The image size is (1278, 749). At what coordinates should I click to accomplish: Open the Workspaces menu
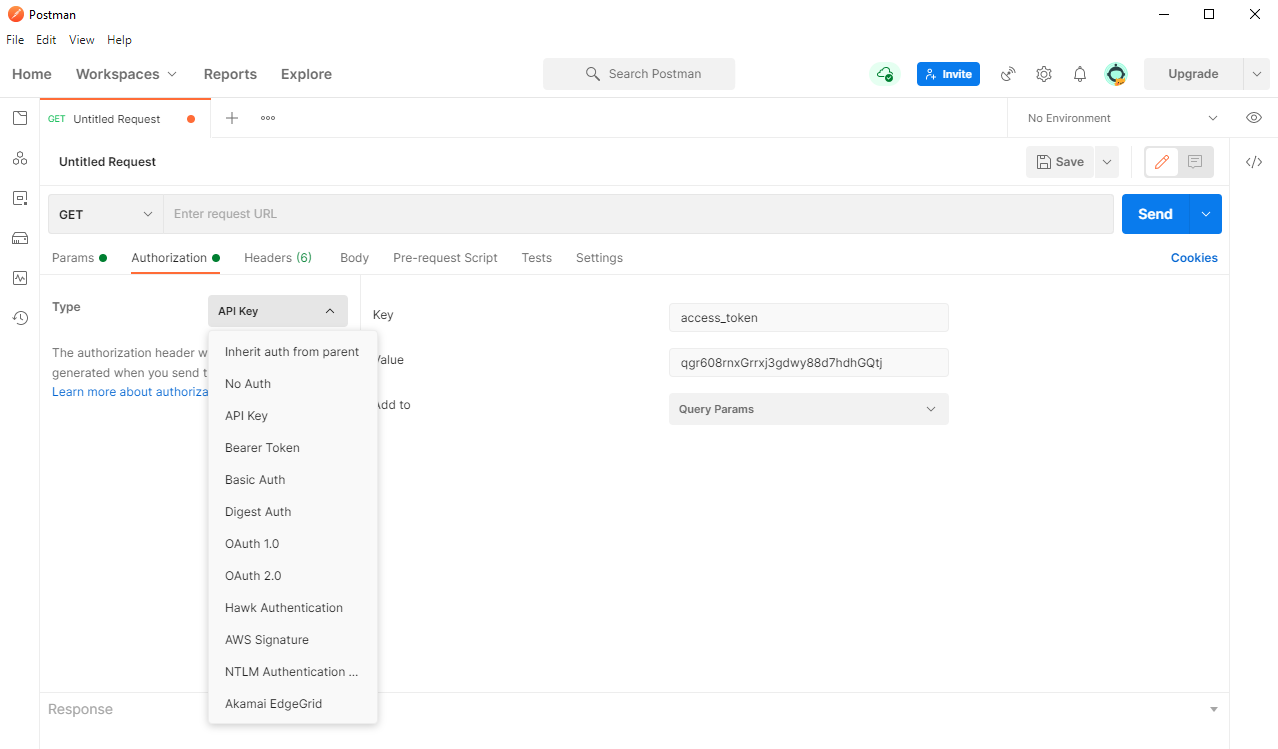125,74
